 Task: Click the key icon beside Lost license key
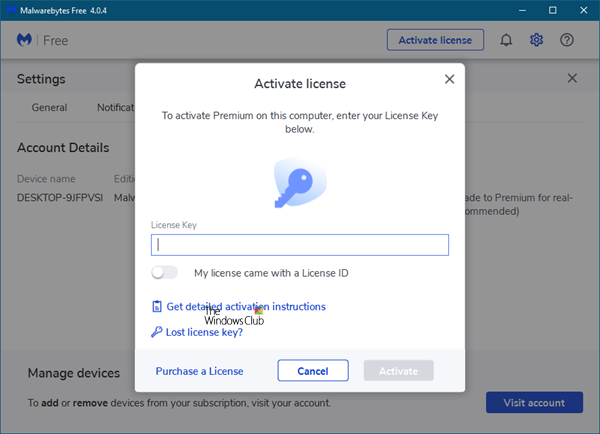click(x=156, y=333)
